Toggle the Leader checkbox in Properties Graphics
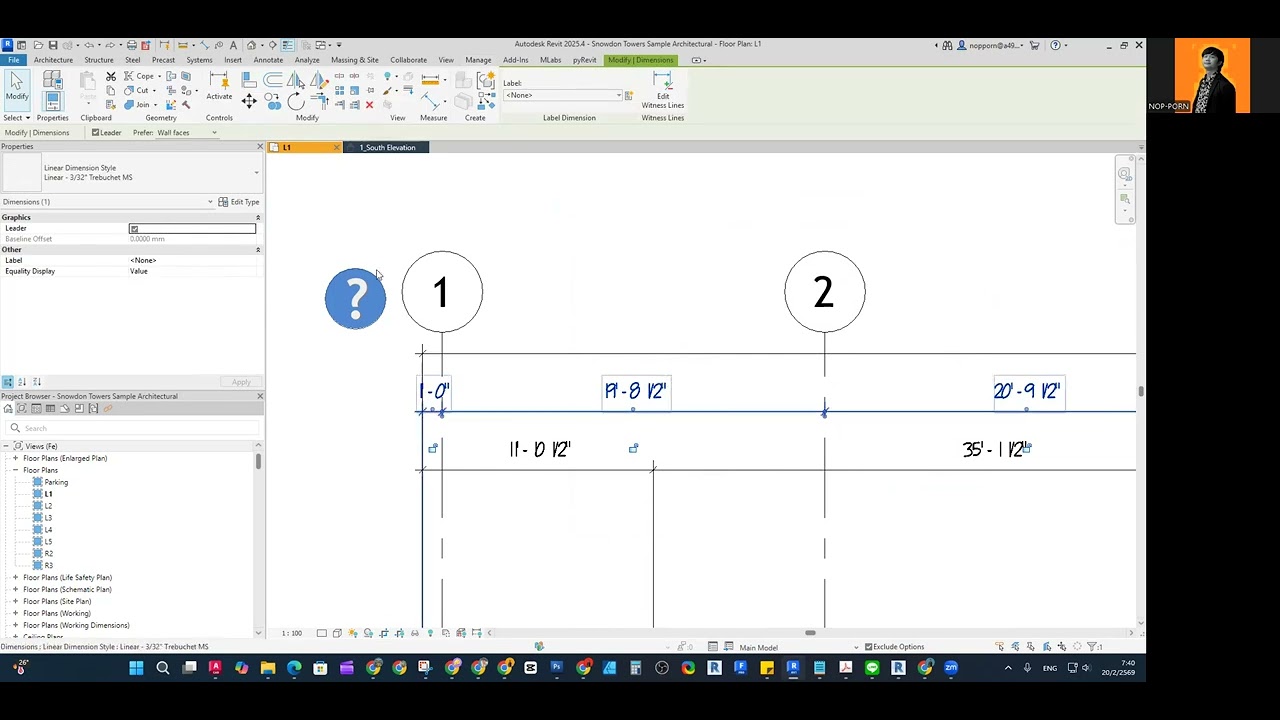 click(x=134, y=229)
